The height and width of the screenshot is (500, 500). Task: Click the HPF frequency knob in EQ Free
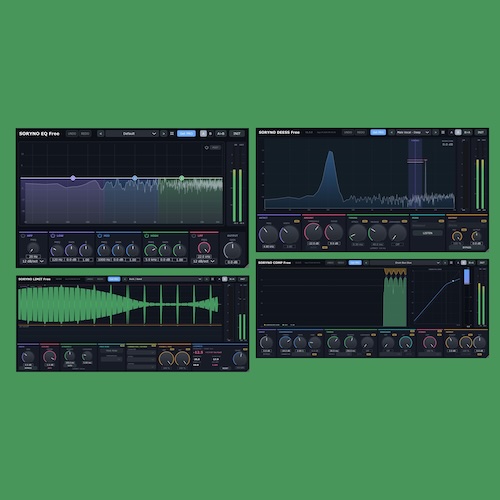coord(33,248)
